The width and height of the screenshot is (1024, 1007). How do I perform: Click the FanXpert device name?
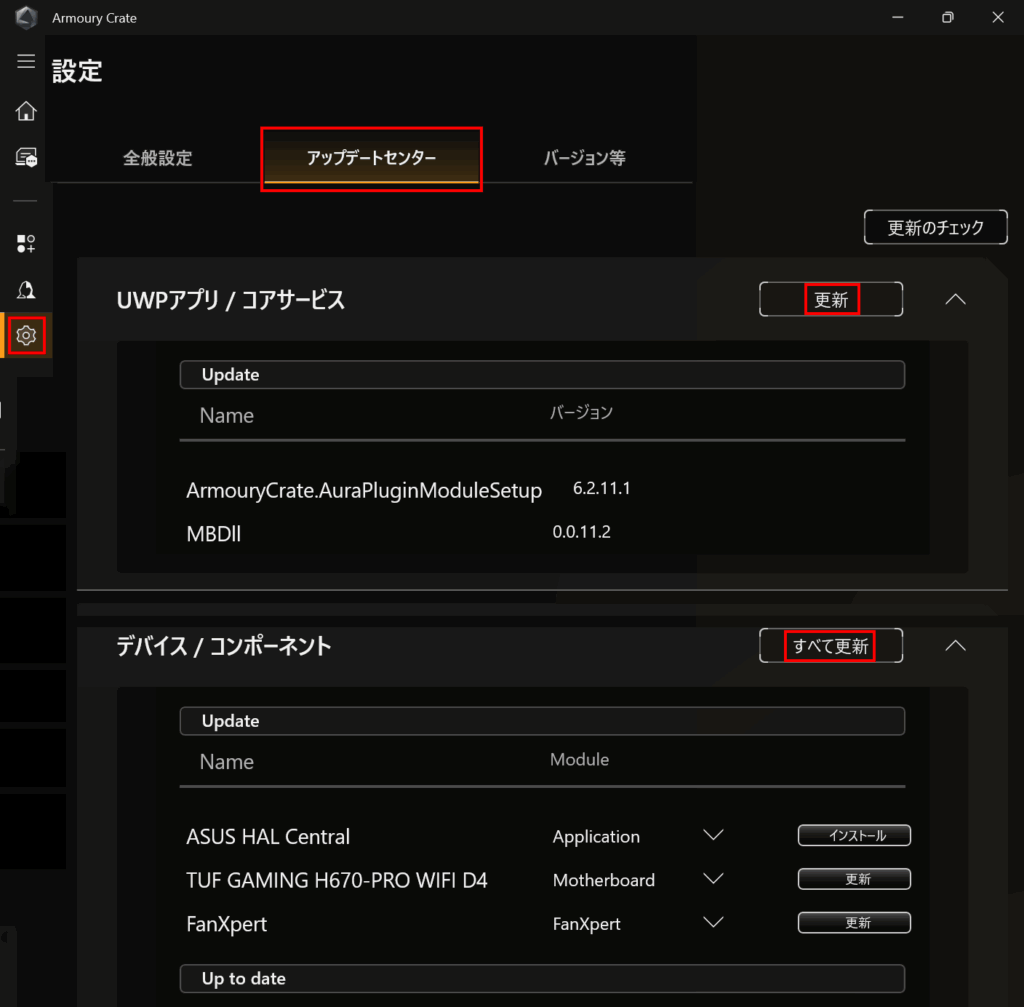[227, 924]
